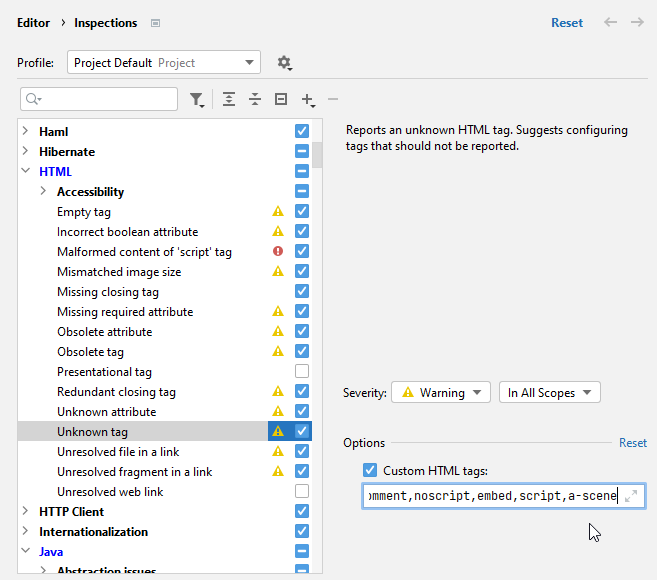657x580 pixels.
Task: Select the Unresolved web link inspection
Action: click(110, 492)
